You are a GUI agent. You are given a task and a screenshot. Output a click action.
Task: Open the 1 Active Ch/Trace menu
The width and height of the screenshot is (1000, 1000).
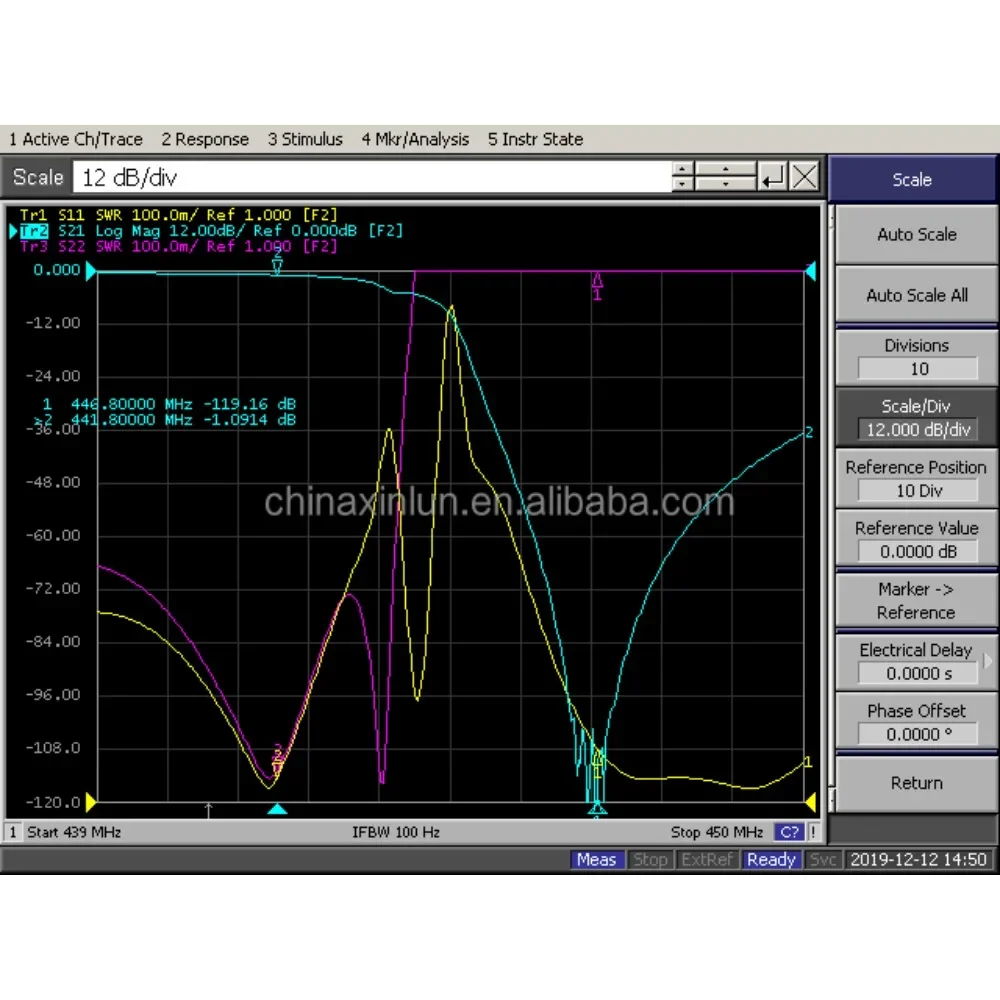pos(75,139)
